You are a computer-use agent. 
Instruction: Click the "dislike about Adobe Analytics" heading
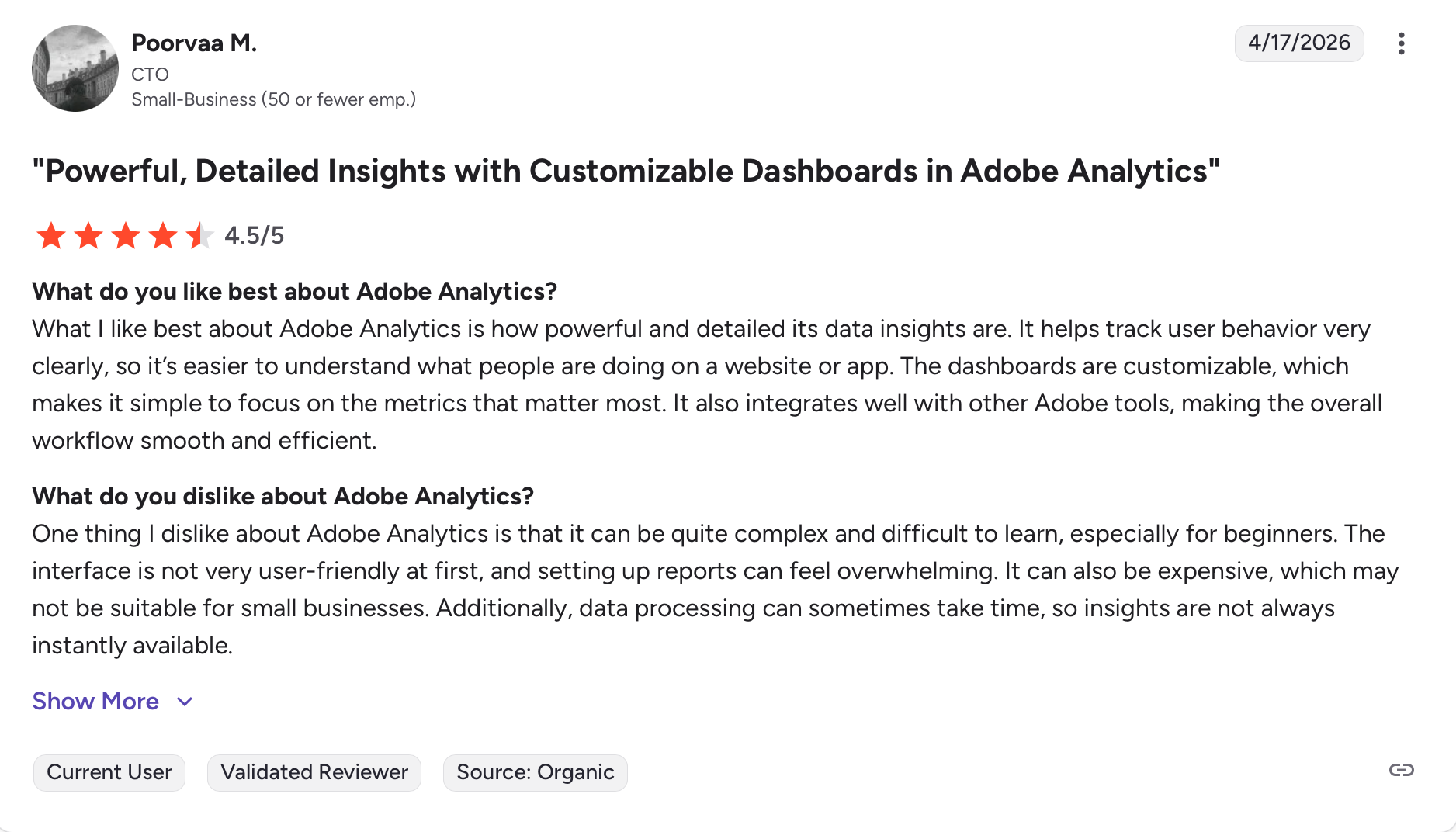(283, 496)
